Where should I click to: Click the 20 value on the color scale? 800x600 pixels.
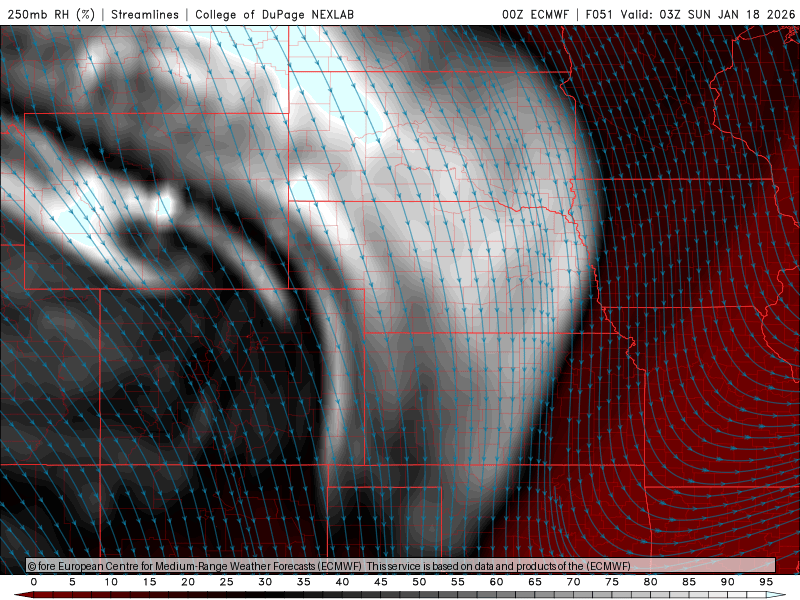pos(188,582)
